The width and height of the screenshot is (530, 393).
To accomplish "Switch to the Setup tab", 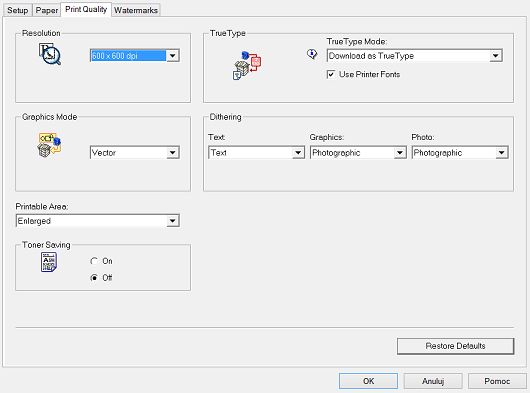I will (18, 10).
